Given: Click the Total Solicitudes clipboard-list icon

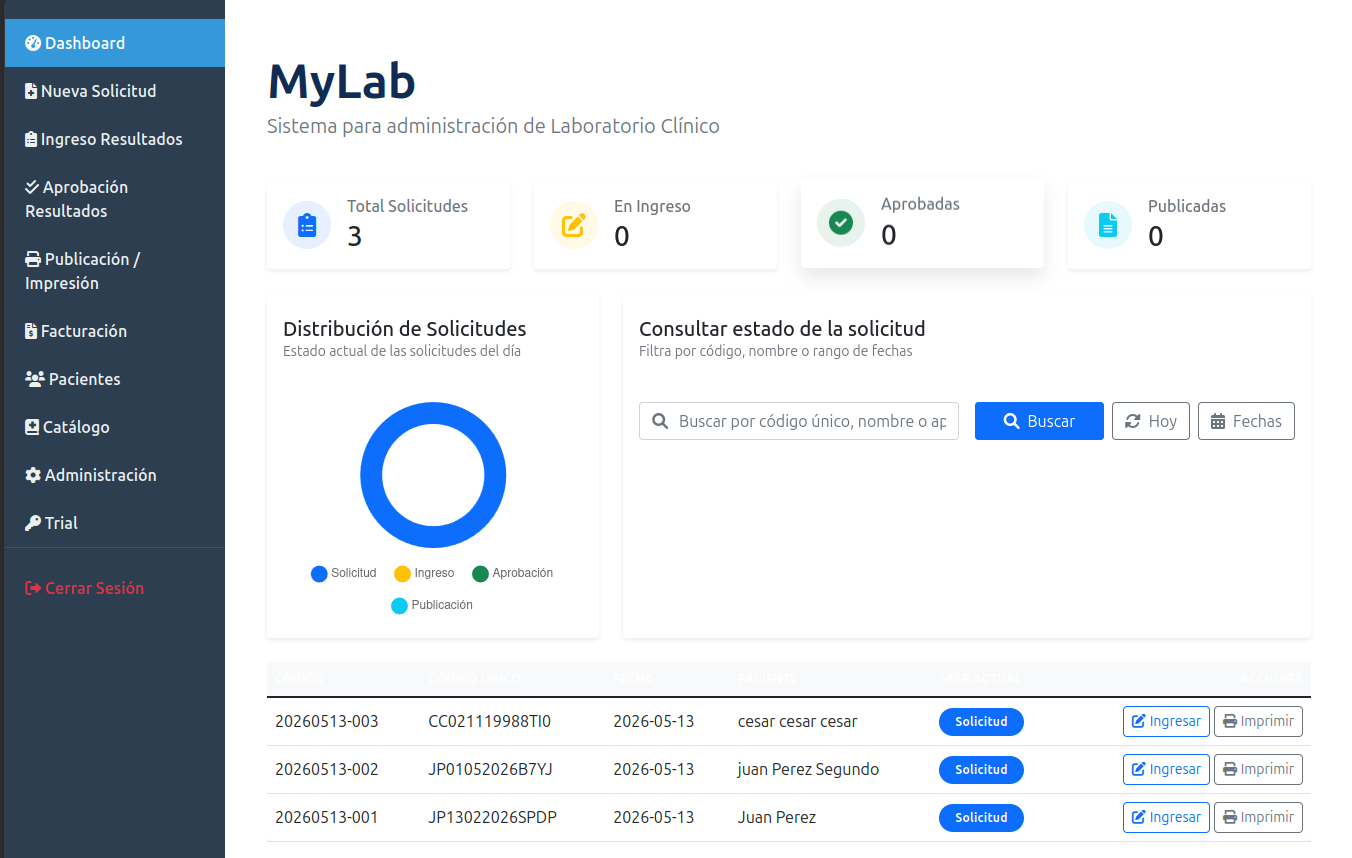Looking at the screenshot, I should point(307,225).
